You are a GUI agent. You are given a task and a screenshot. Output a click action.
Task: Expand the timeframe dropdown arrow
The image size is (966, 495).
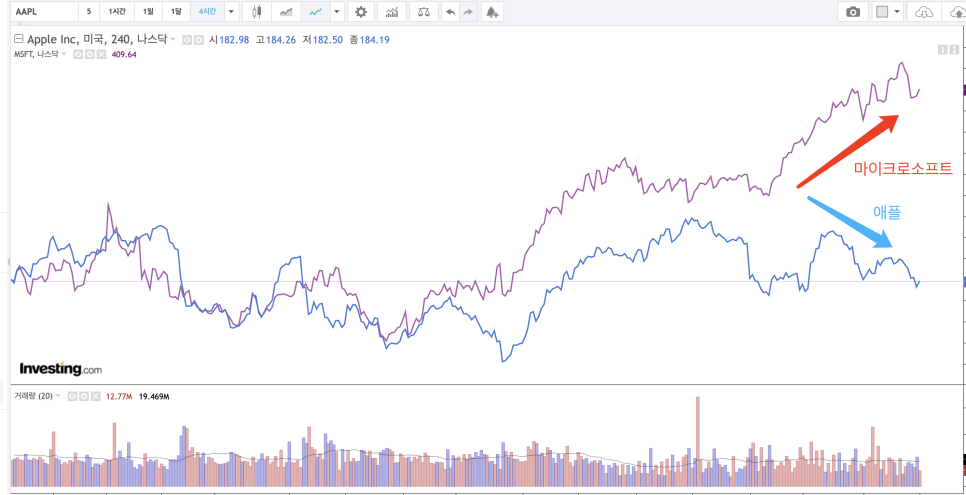coord(231,12)
